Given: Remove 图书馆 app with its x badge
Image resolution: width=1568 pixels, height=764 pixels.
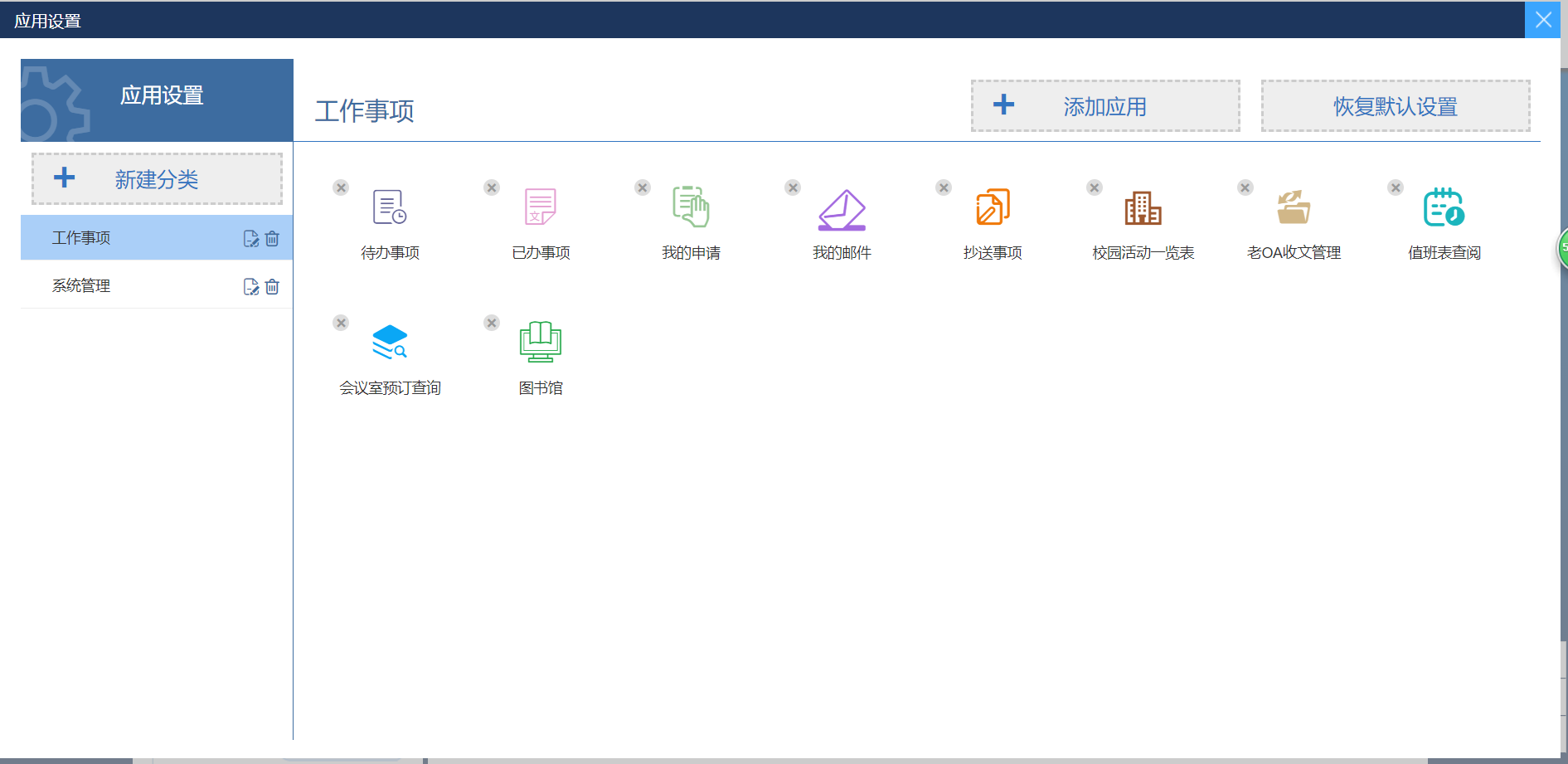Looking at the screenshot, I should [492, 323].
